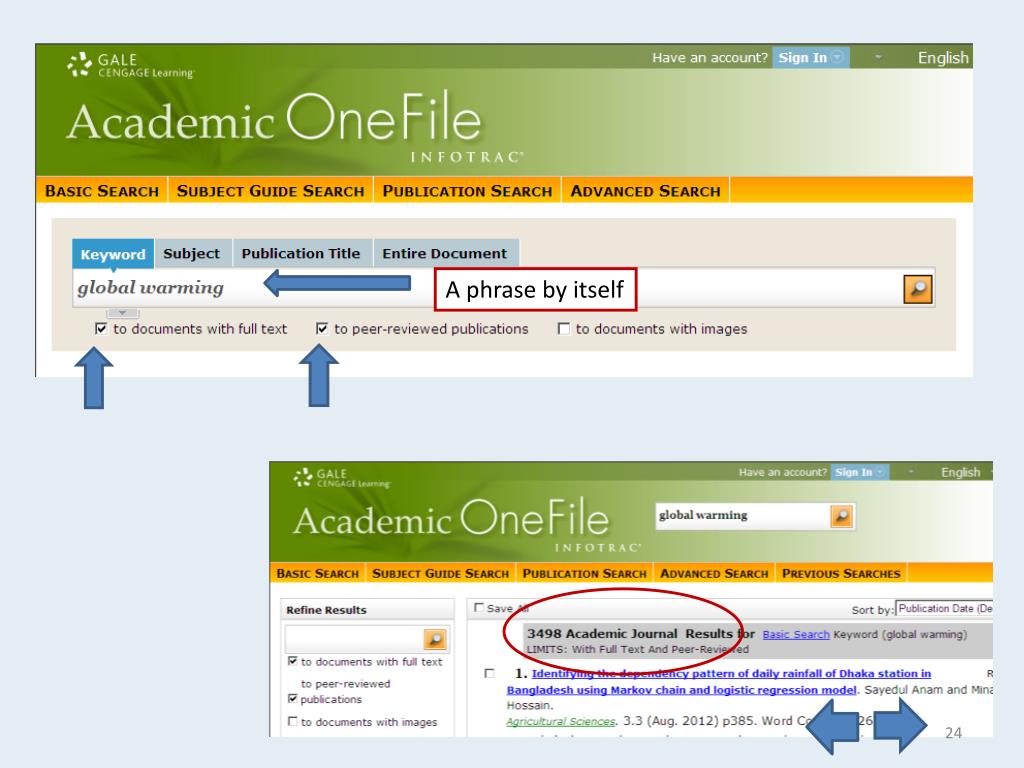Click the Gale Cengage Learning logo in results window

click(342, 478)
